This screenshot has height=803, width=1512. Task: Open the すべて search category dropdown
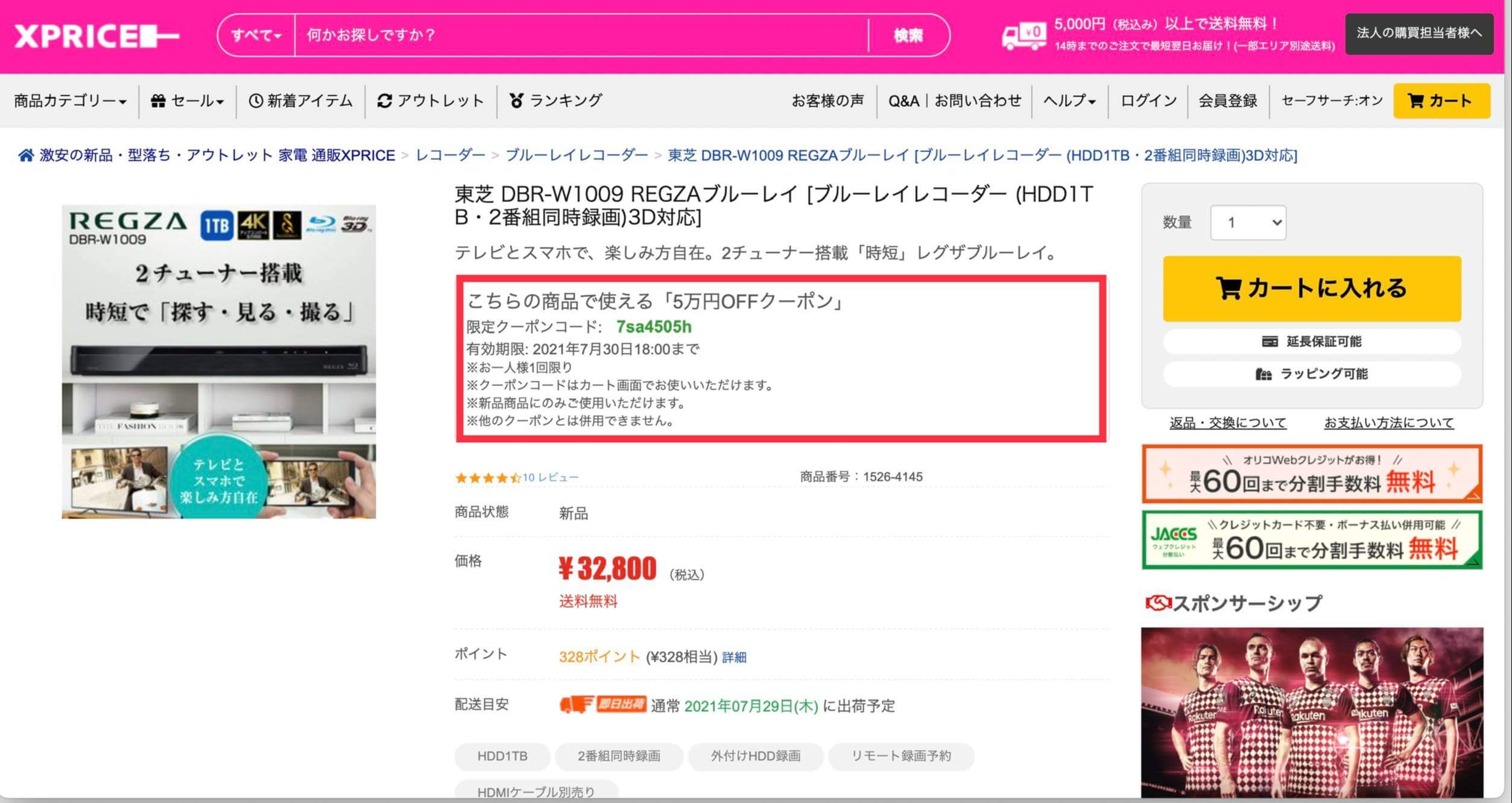(256, 35)
